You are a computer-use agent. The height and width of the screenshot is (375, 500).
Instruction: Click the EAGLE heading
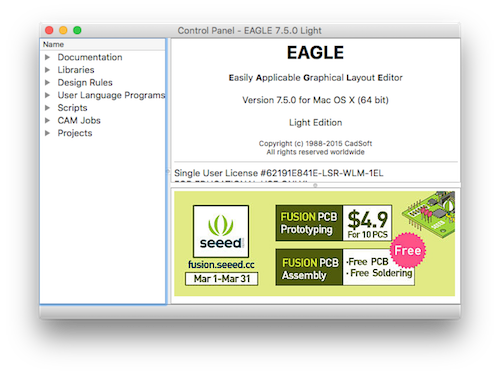pos(315,53)
